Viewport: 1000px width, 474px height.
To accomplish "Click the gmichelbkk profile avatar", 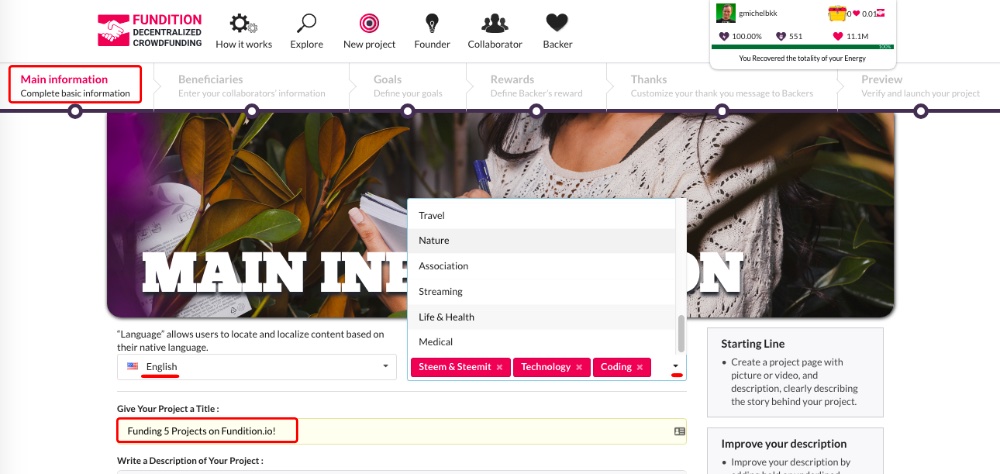I will pos(726,13).
